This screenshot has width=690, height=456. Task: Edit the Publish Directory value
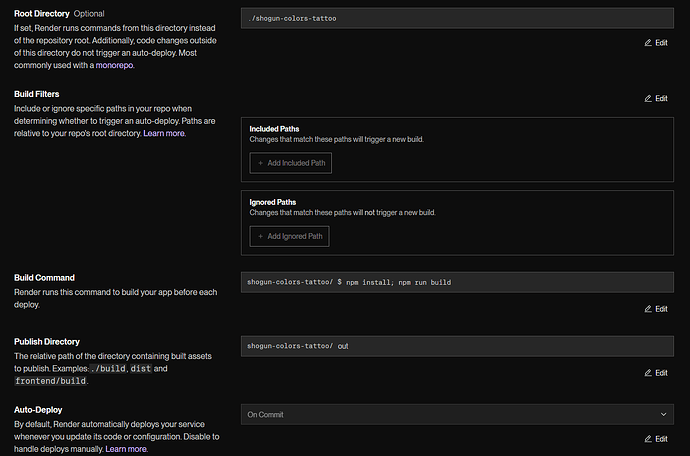click(656, 373)
